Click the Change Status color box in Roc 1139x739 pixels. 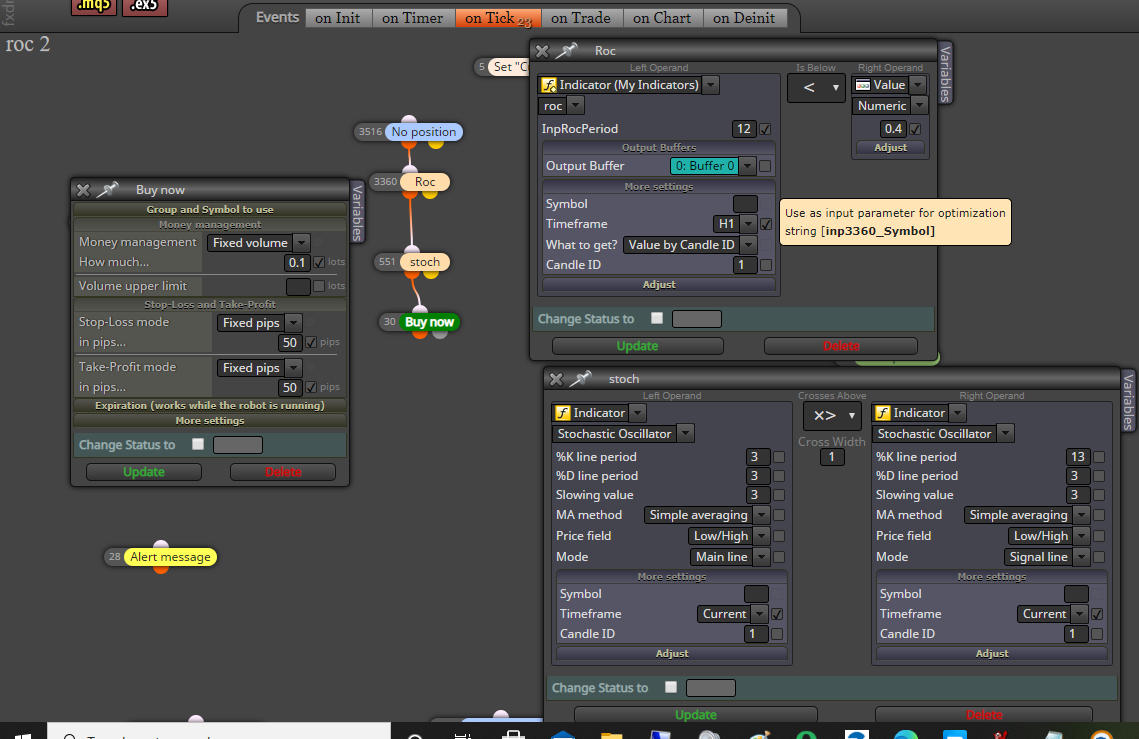(697, 318)
